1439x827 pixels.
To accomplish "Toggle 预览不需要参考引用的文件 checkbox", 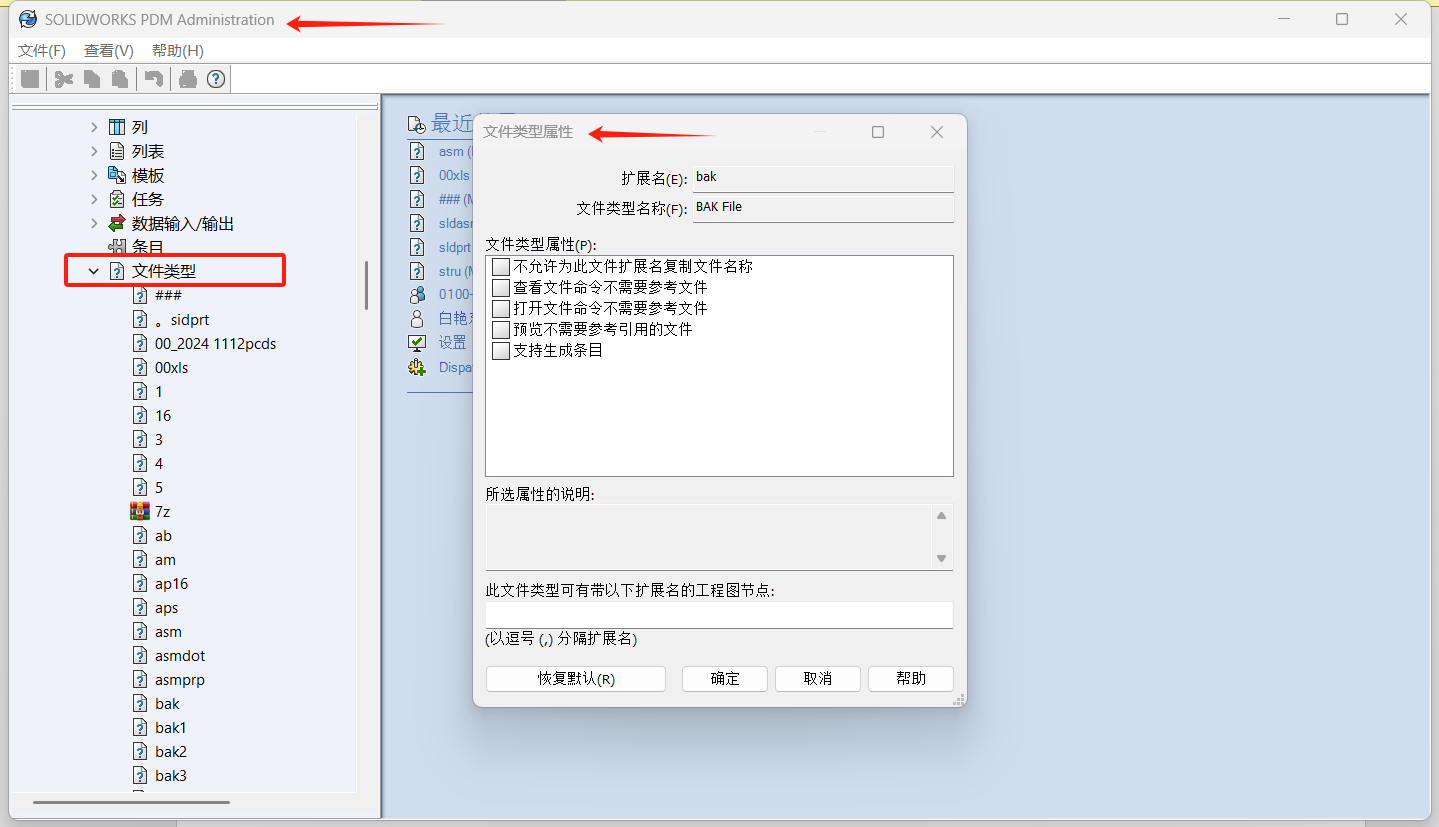I will click(501, 330).
